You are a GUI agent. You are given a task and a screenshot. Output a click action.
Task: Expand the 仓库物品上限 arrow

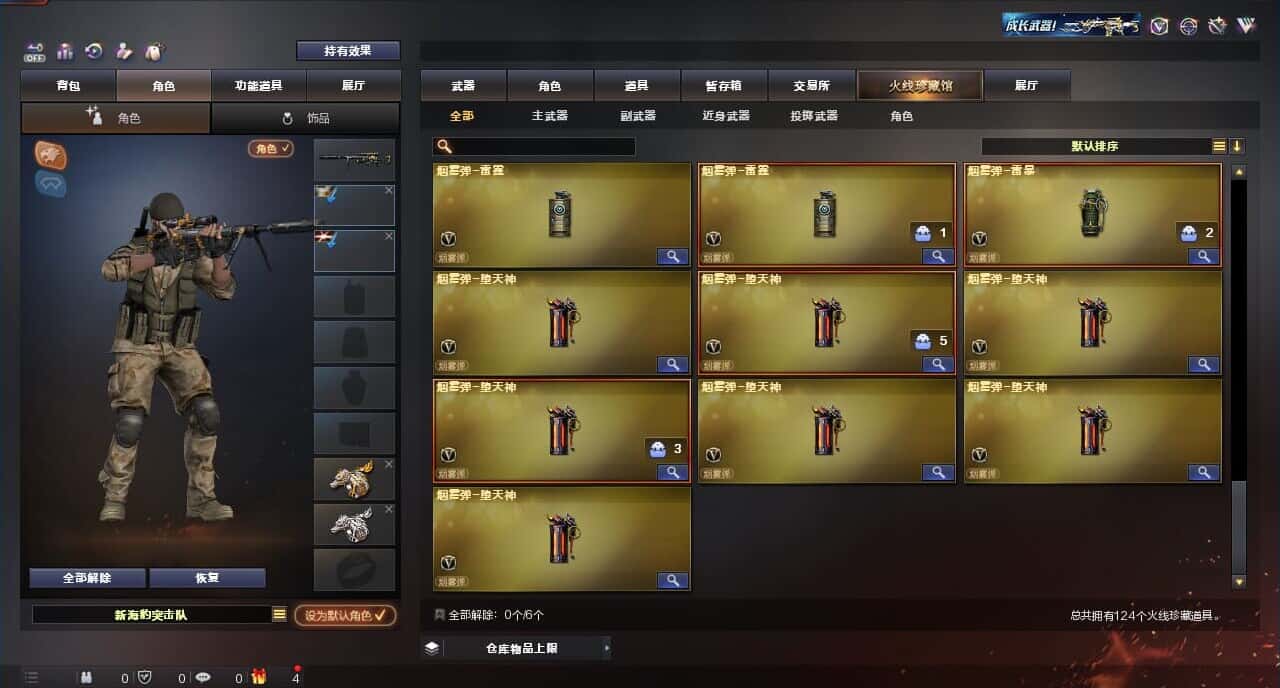[607, 648]
